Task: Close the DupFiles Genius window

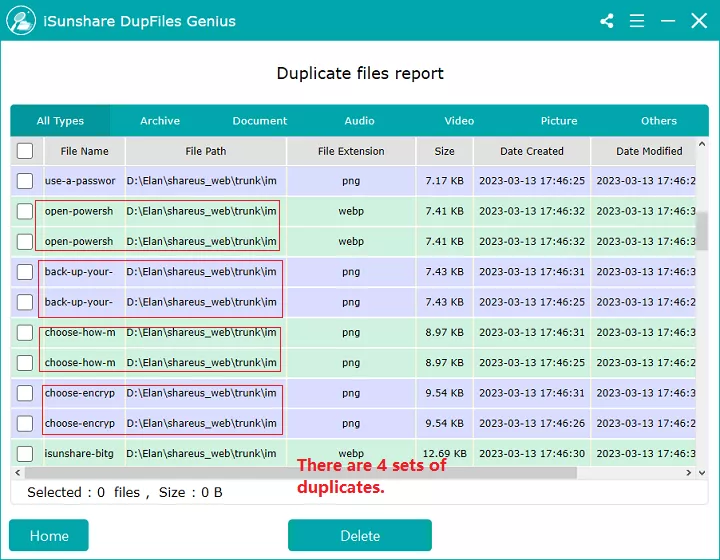Action: point(699,21)
